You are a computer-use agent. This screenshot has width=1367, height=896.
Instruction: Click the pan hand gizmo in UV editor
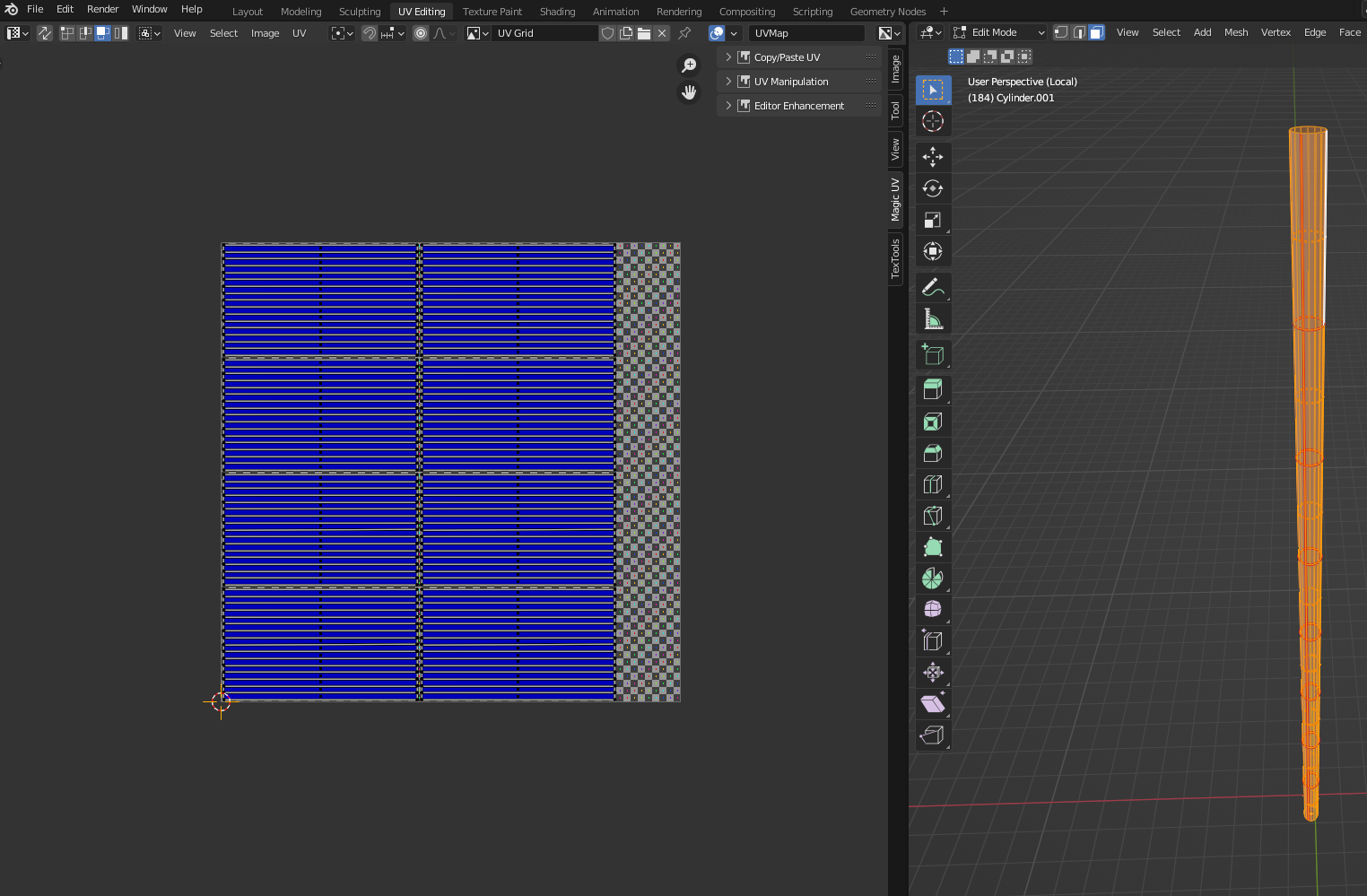tap(689, 92)
